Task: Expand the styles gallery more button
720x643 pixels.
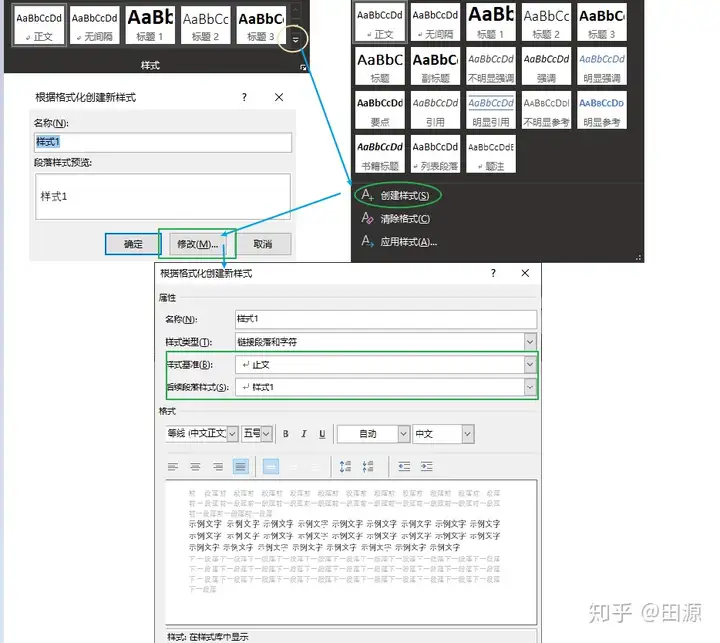Action: pos(296,39)
